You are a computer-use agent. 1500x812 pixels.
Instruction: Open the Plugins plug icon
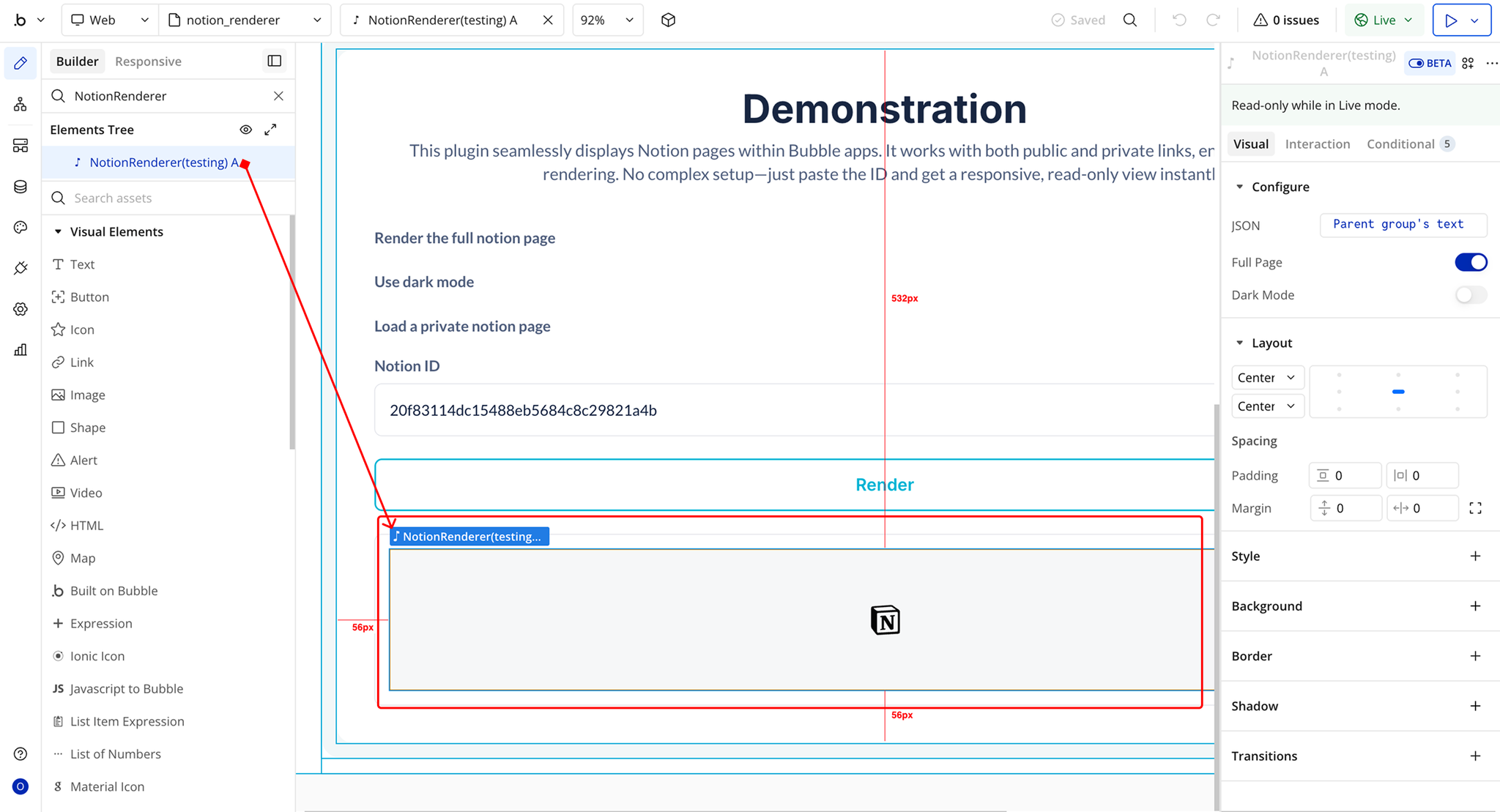click(x=21, y=268)
